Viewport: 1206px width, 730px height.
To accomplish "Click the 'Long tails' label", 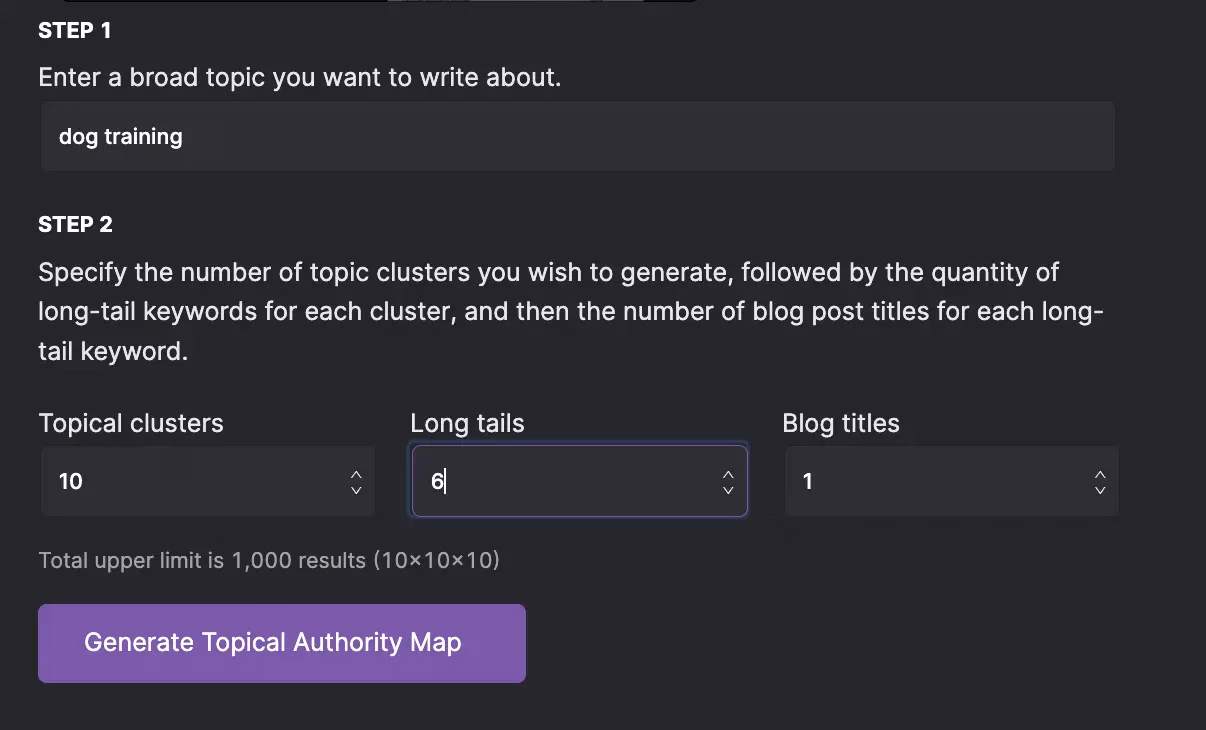I will click(x=467, y=423).
